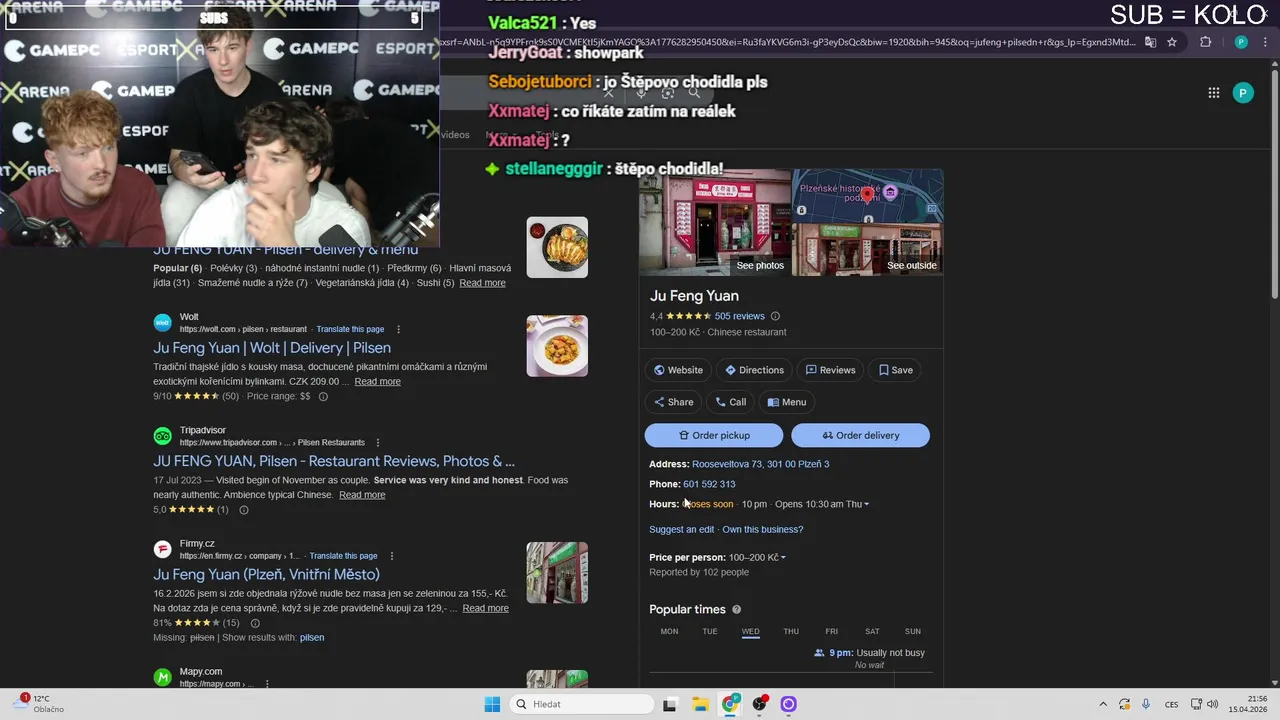Open the volume control in system tray
This screenshot has width=1280, height=720.
pos(1212,704)
